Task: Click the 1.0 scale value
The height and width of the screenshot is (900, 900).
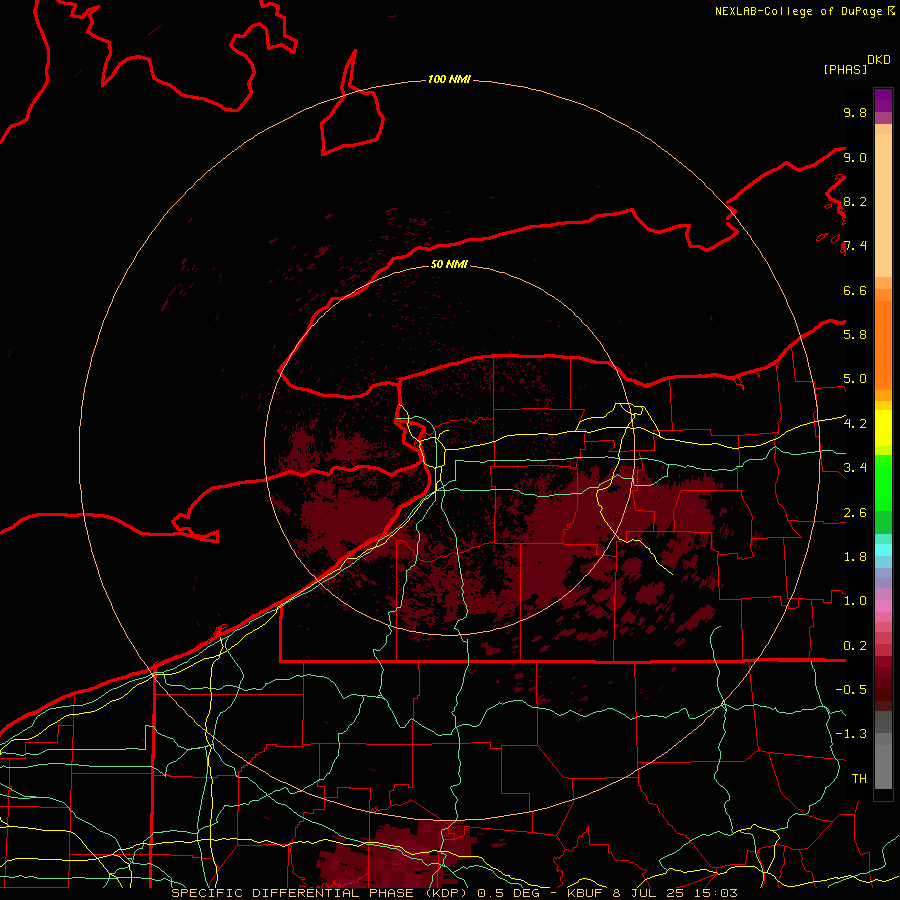Action: coord(855,601)
